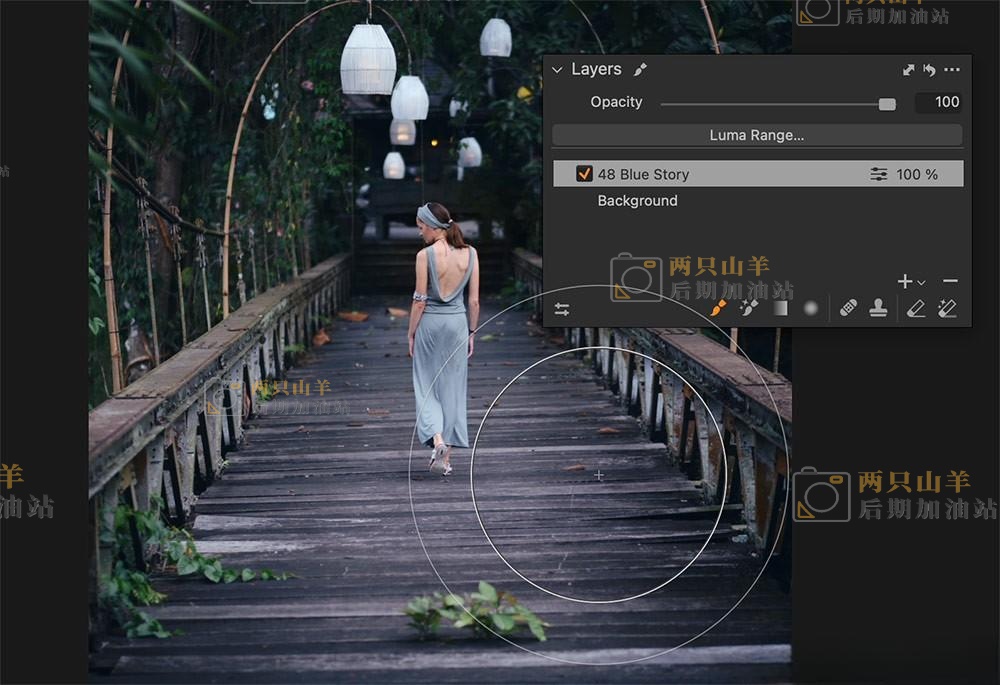Click the reset arrow in Layers header
1000x685 pixels.
point(929,70)
